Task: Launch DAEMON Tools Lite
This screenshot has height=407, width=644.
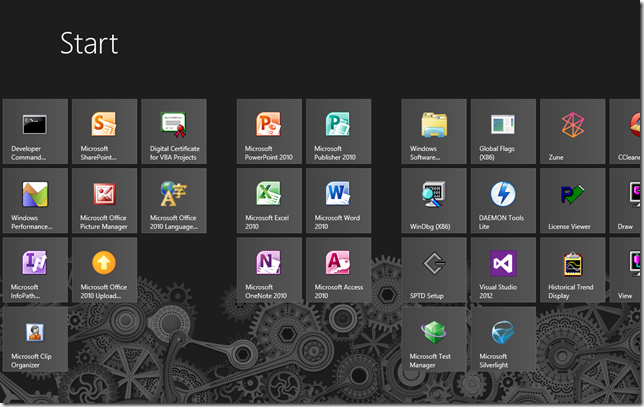Action: (503, 201)
